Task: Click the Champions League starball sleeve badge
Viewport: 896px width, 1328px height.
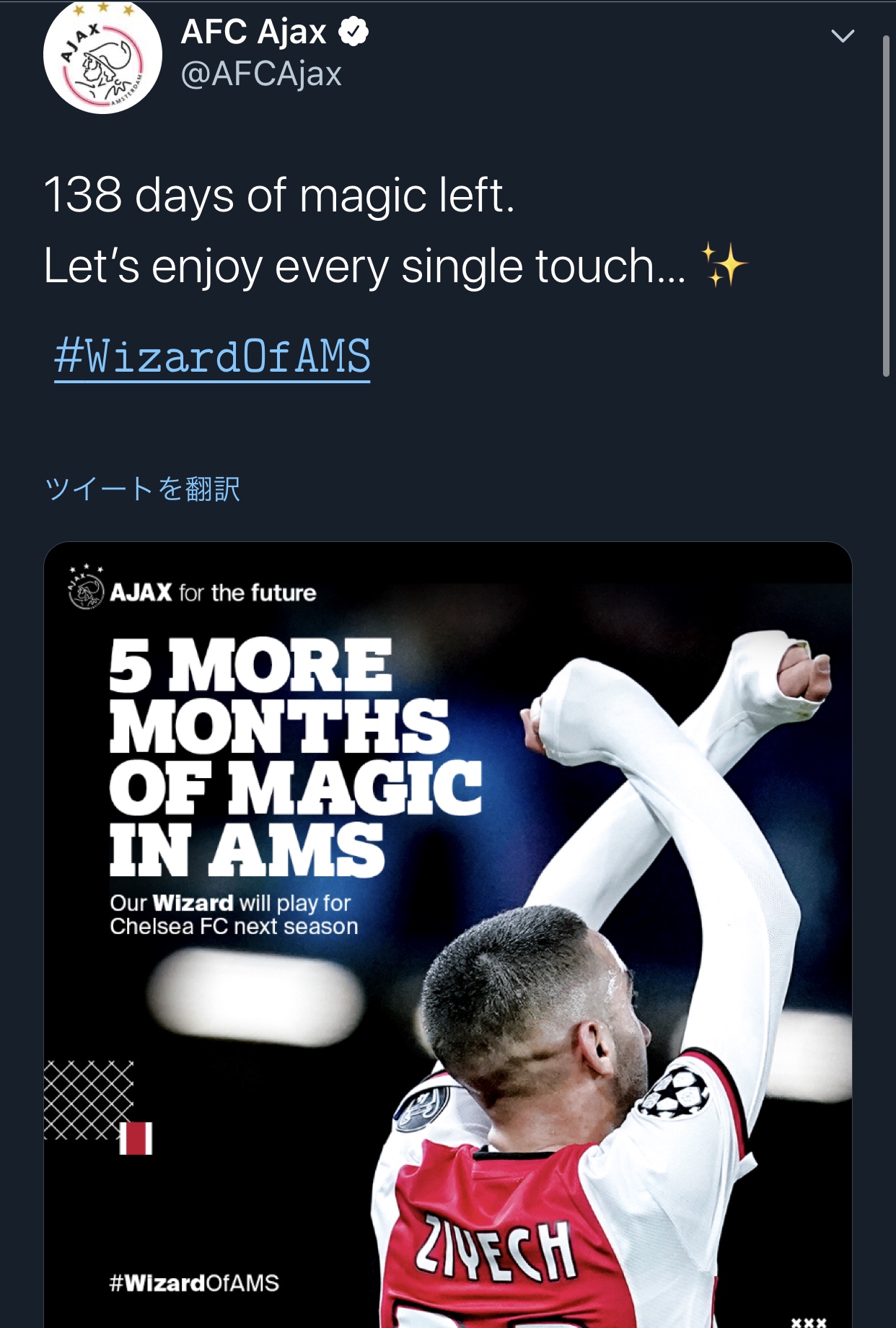Action: 672,1092
